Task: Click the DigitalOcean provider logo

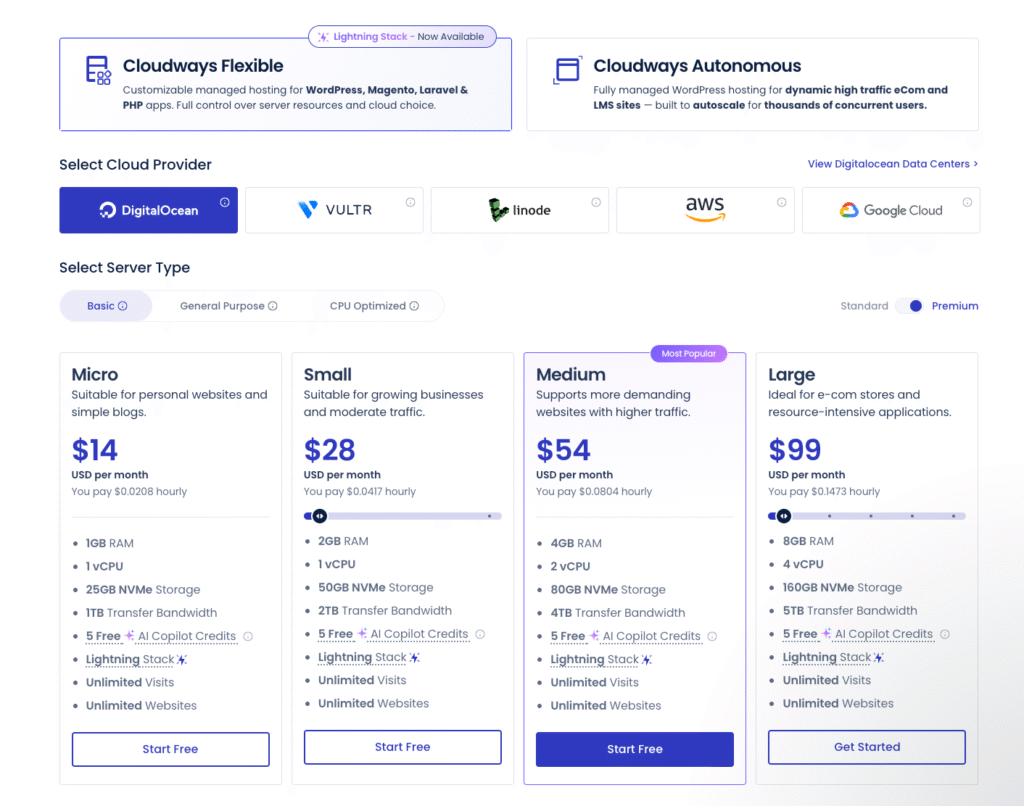Action: pyautogui.click(x=148, y=210)
